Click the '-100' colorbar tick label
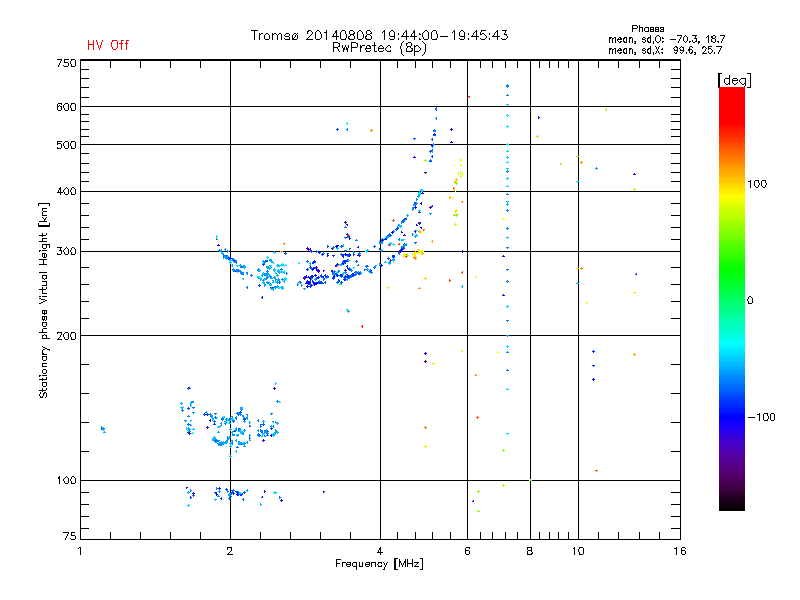800x600 pixels. click(x=761, y=417)
